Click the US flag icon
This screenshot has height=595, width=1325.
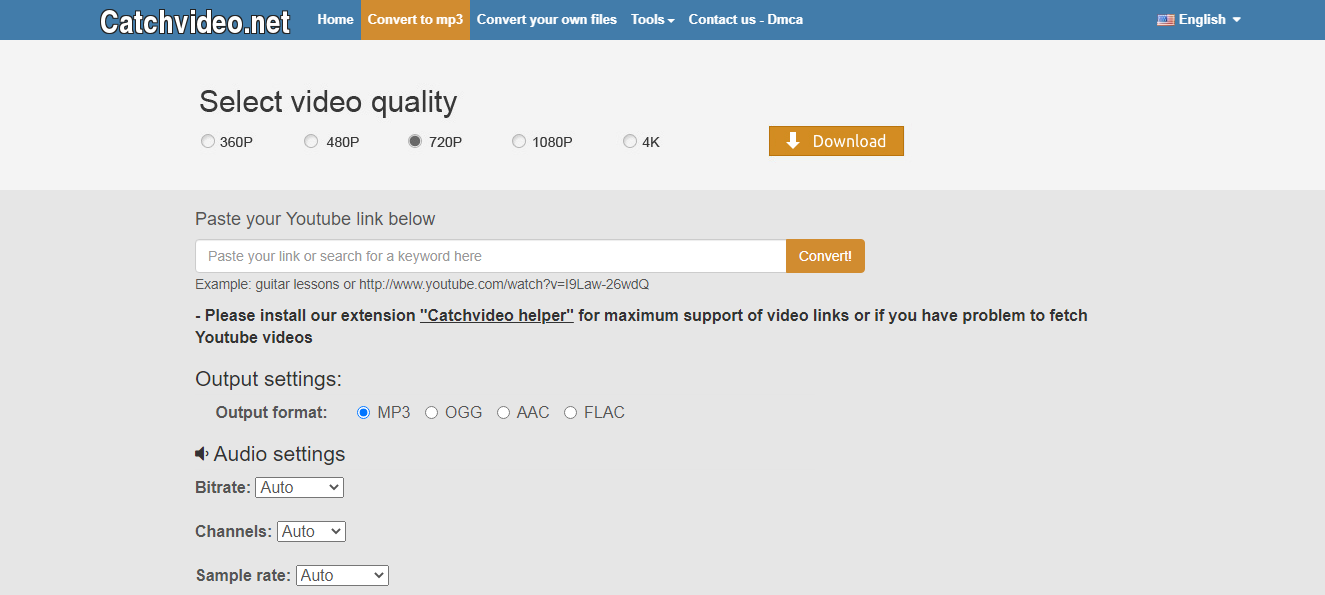click(x=1166, y=19)
